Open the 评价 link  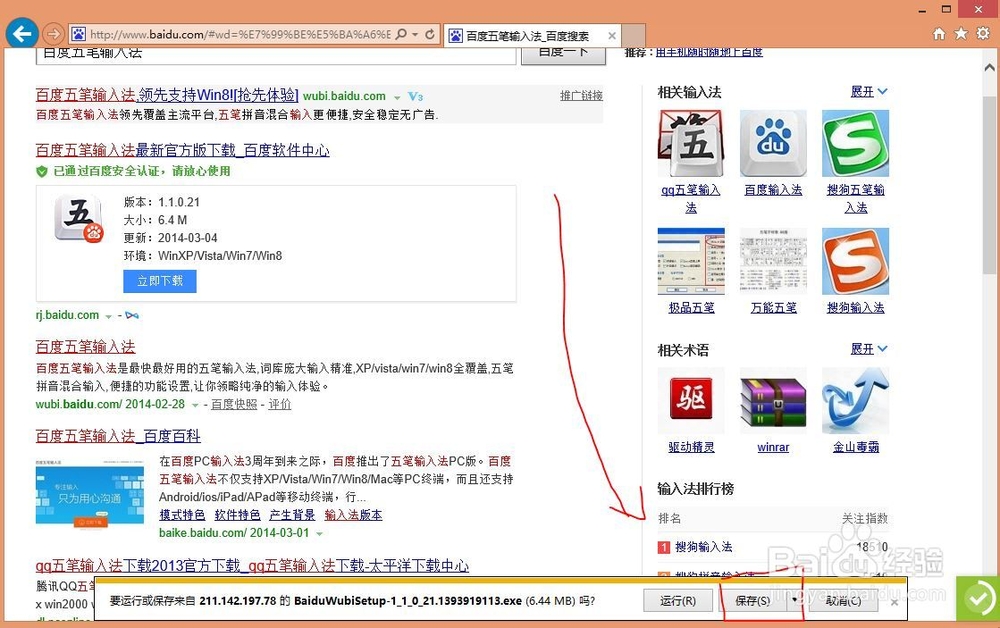[x=279, y=404]
